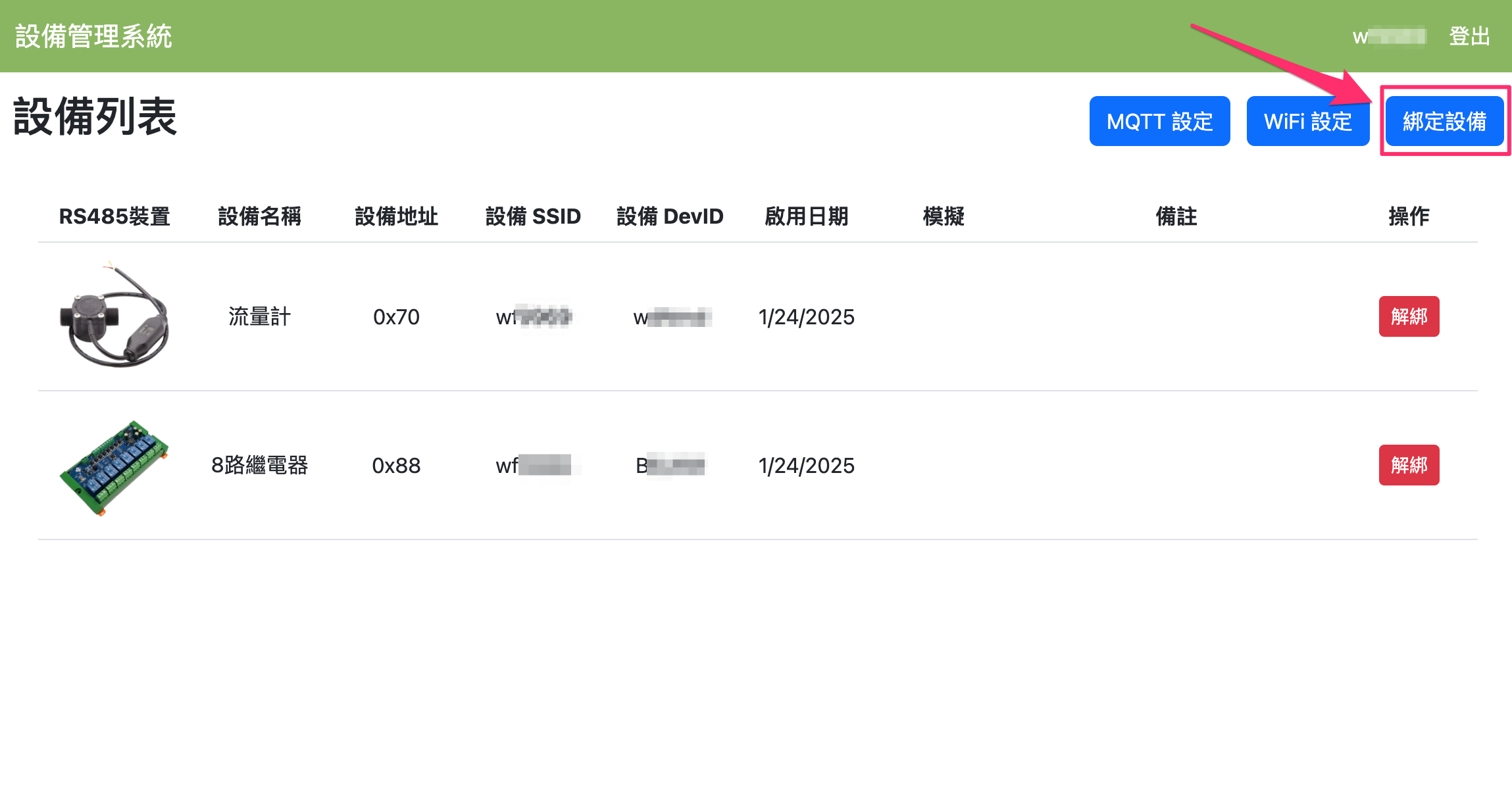Select the 0x88 device address cell
The image size is (1512, 792).
[x=396, y=465]
